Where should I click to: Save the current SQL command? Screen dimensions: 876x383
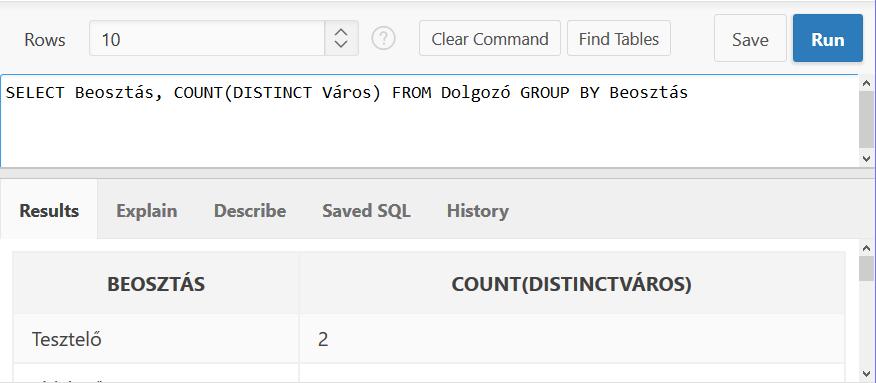click(750, 39)
